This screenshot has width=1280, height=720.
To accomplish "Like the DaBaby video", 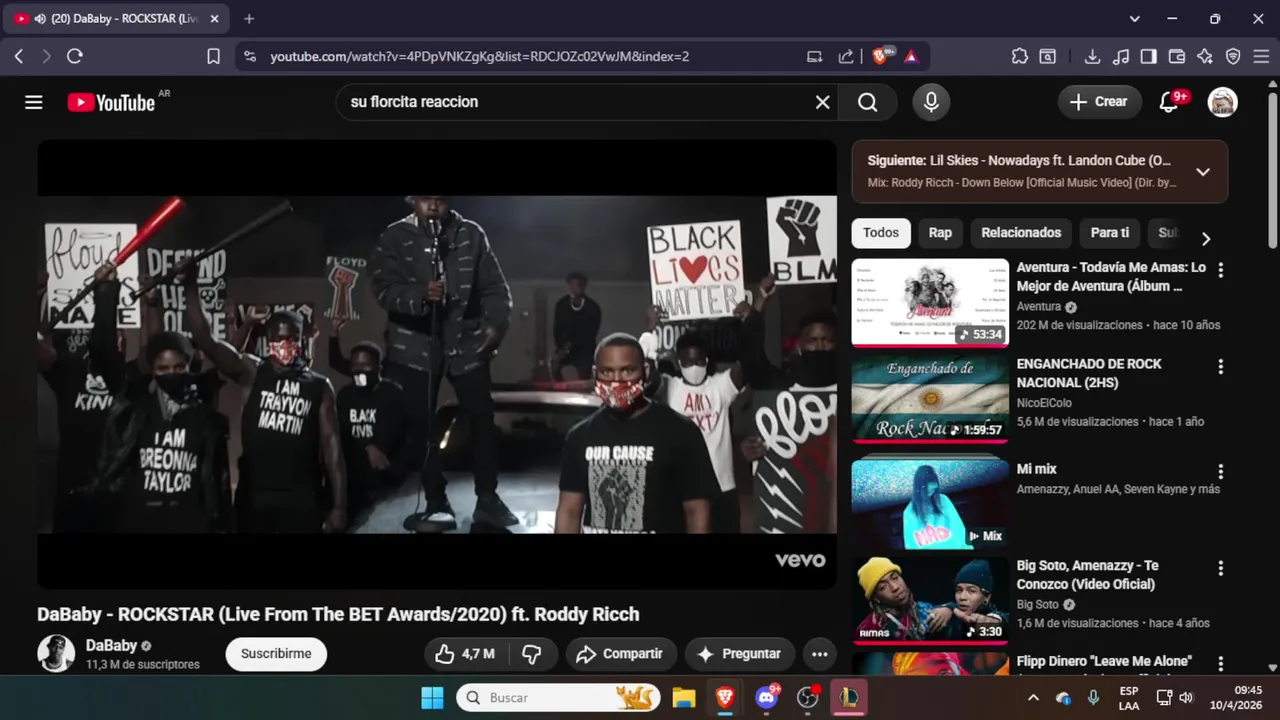I will (x=466, y=654).
